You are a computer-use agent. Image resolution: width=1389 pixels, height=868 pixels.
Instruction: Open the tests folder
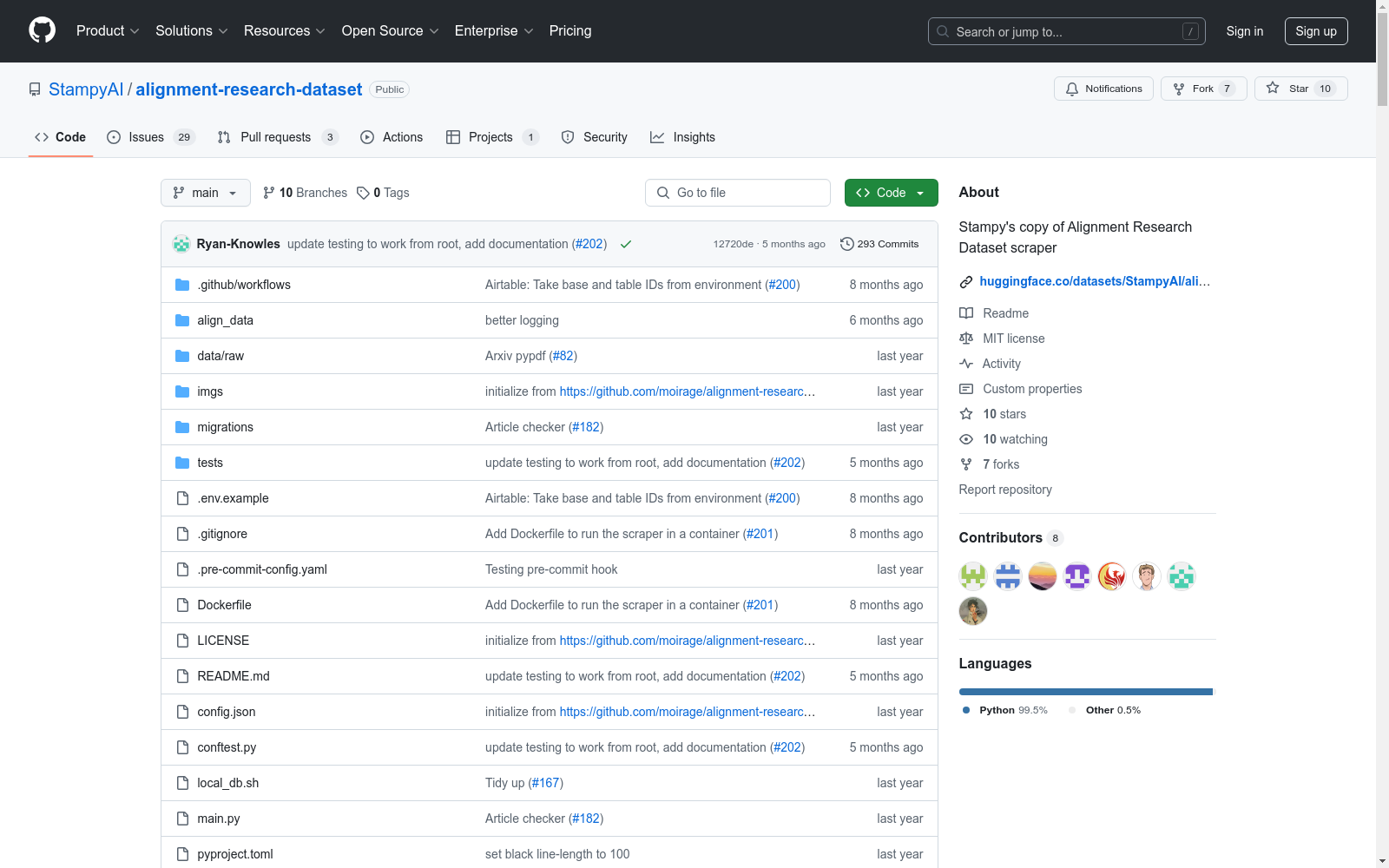[210, 463]
